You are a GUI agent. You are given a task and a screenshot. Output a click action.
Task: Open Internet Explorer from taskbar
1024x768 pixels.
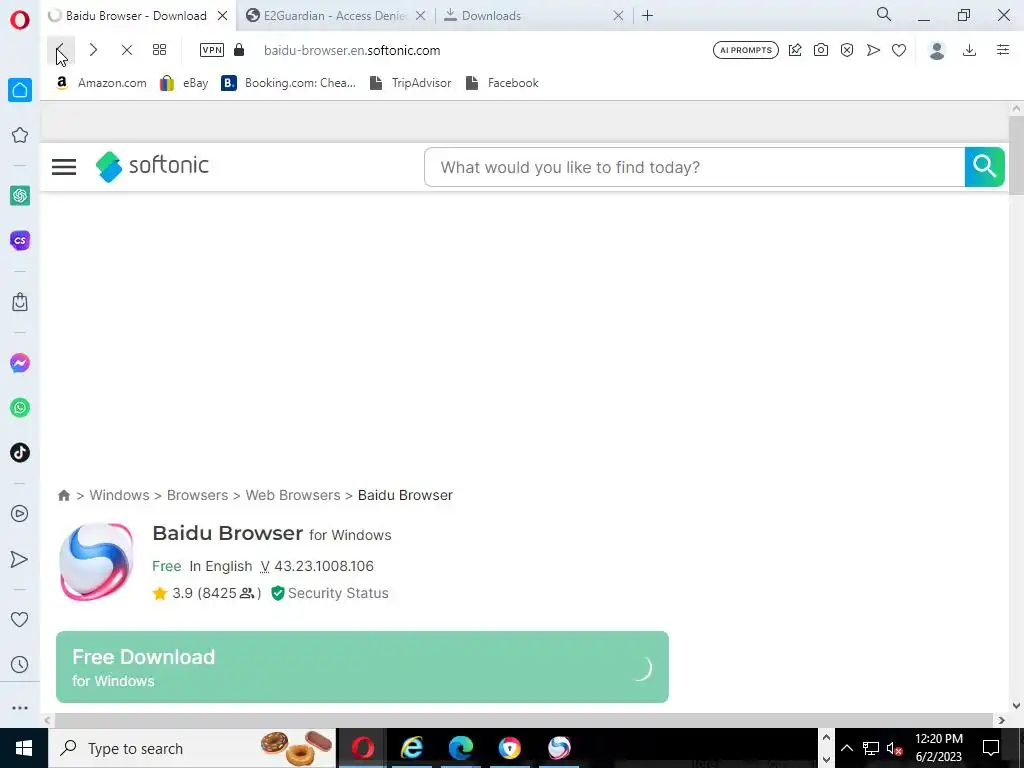(411, 748)
